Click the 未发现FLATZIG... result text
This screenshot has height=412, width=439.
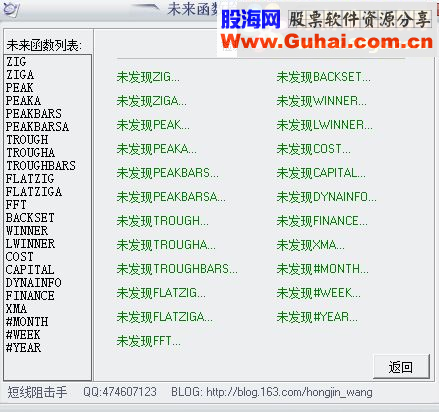[161, 293]
